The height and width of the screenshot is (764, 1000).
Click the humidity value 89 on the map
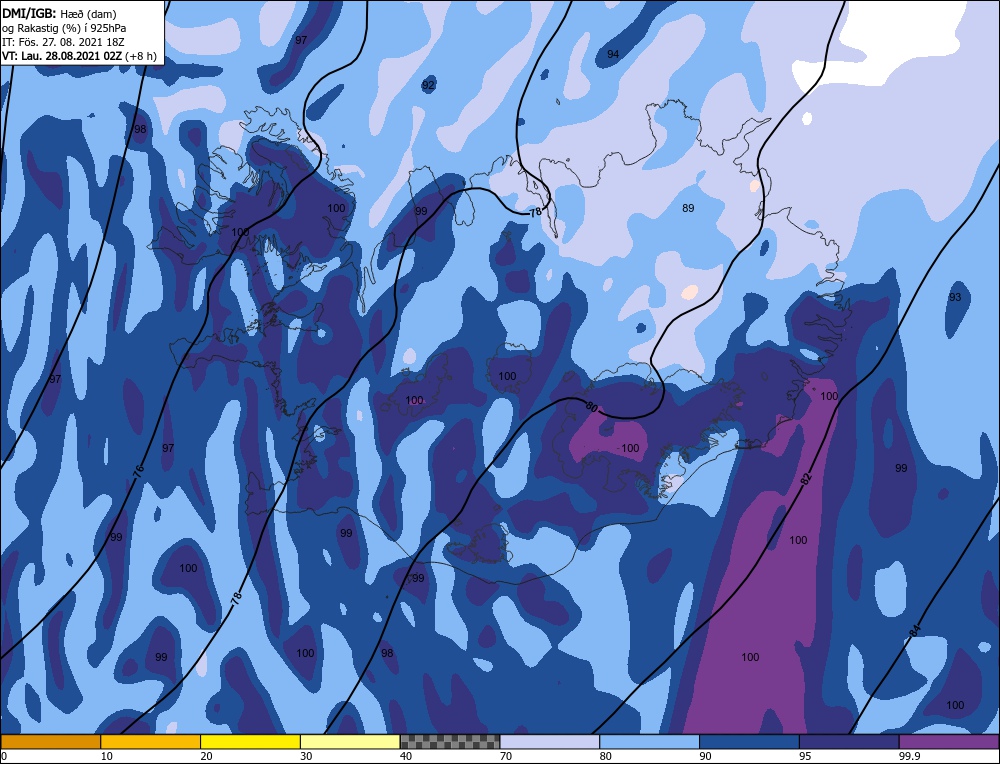688,208
